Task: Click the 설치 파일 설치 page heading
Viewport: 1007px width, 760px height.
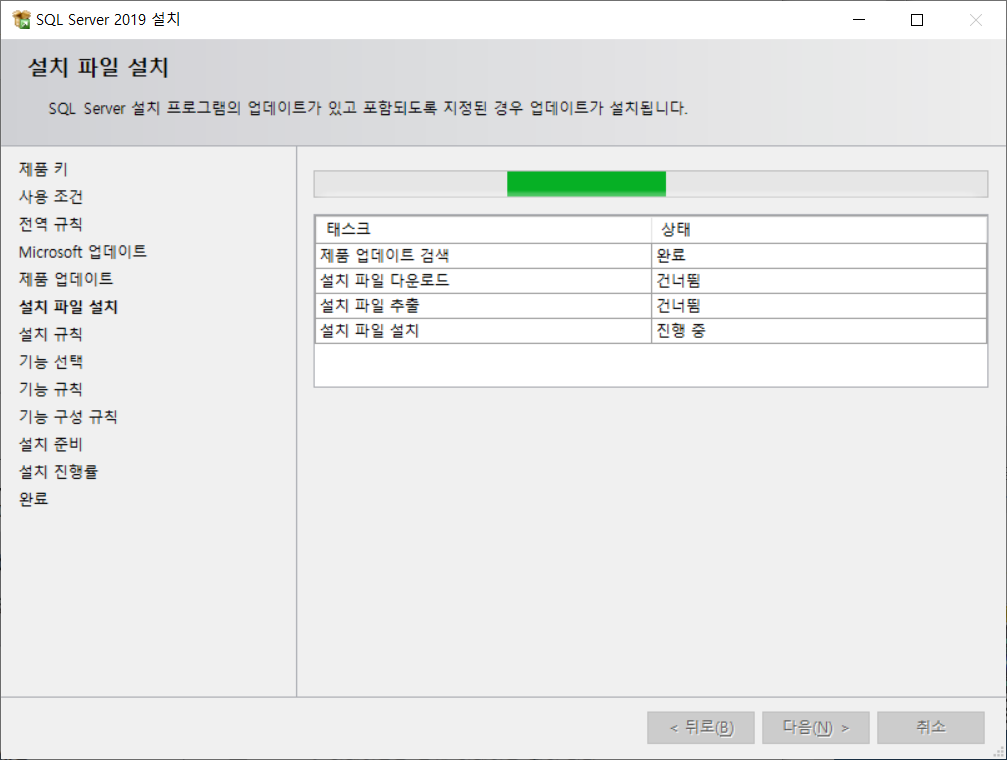Action: click(x=98, y=67)
